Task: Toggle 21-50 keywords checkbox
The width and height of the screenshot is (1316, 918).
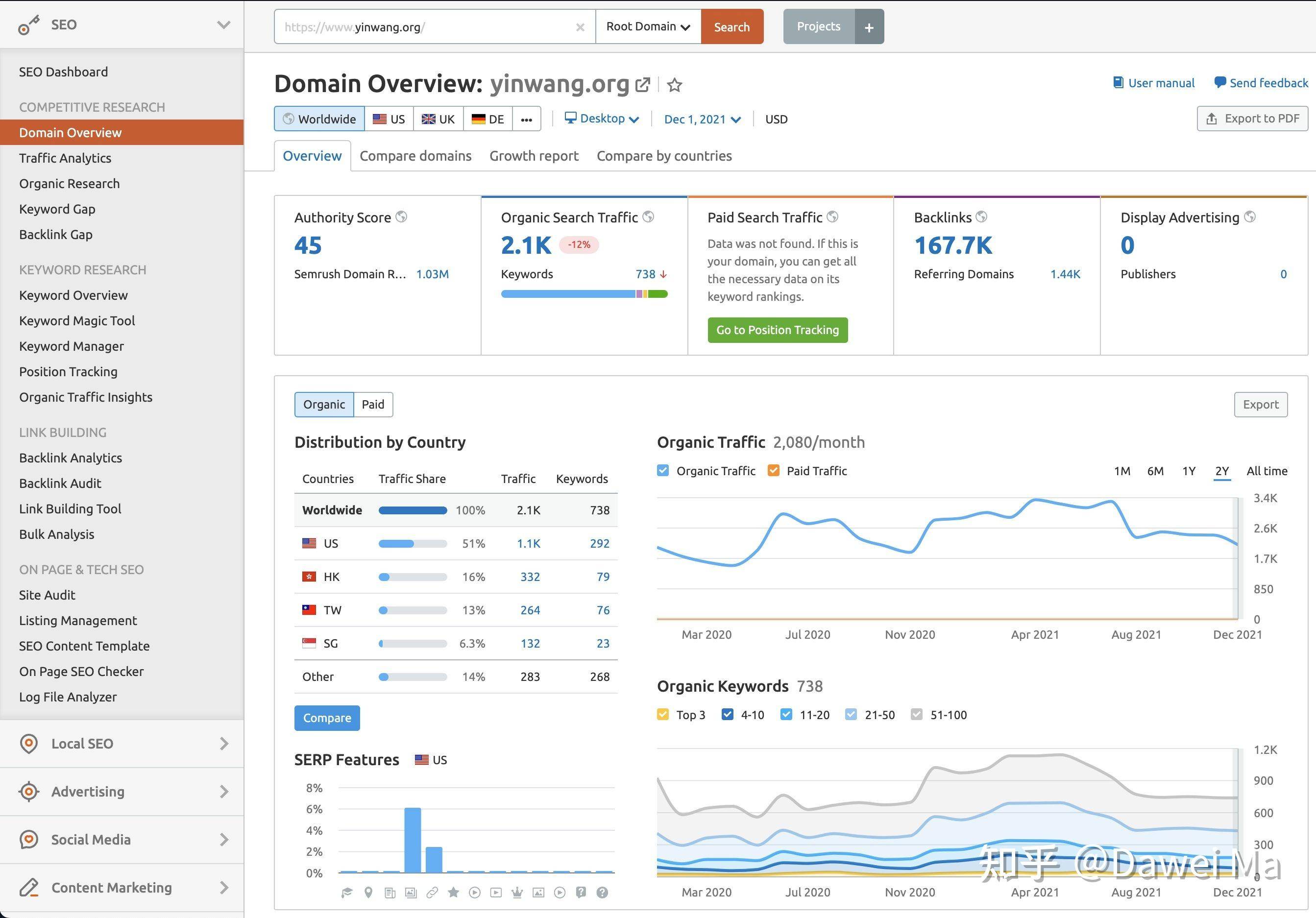Action: [851, 715]
